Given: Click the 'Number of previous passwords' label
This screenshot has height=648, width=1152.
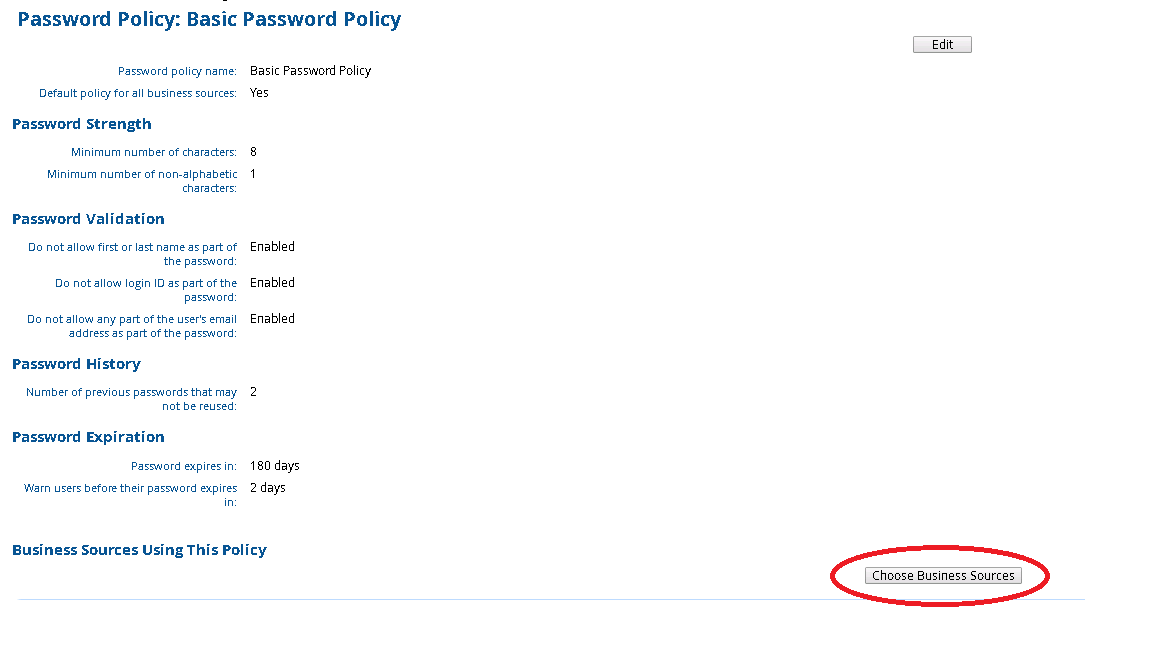Looking at the screenshot, I should click(x=132, y=399).
